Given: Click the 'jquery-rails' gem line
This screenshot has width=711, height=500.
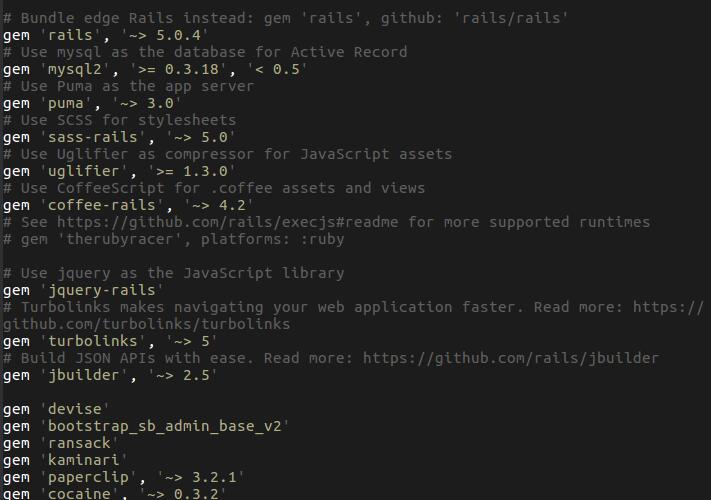Looking at the screenshot, I should point(83,290).
